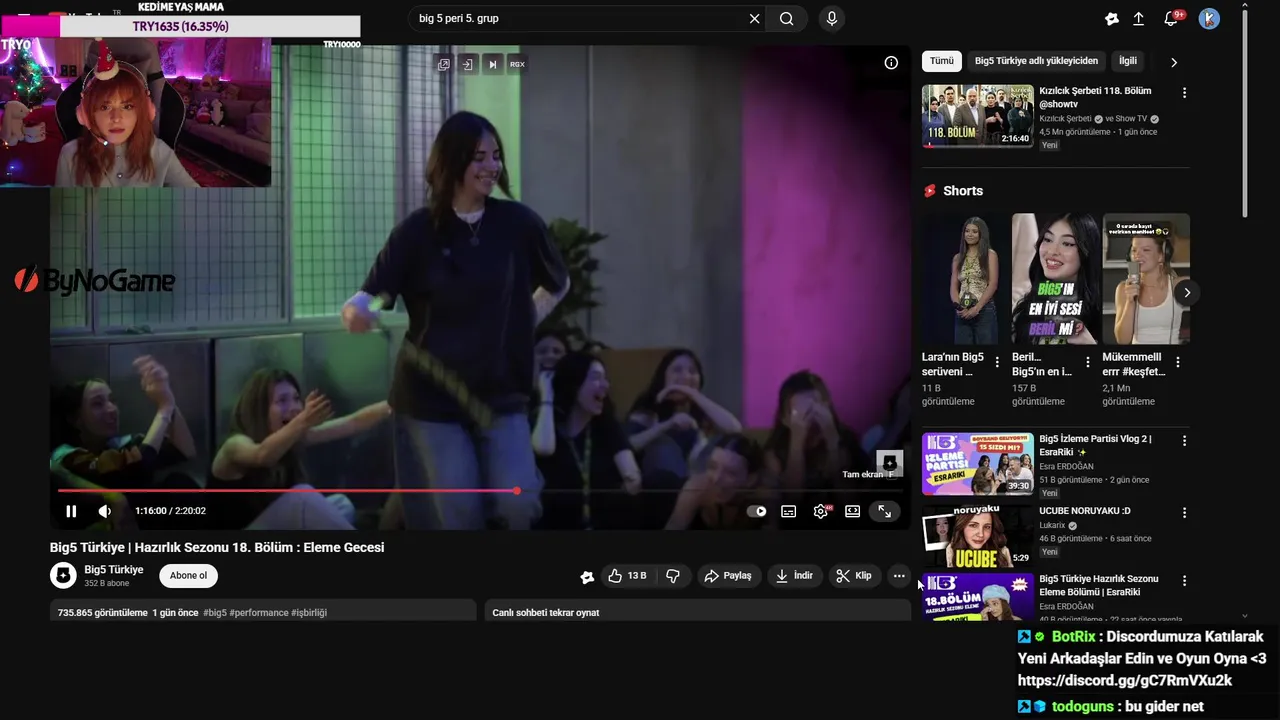Open Esra ERDOĞAN channel under Vlog 2
This screenshot has width=1280, height=720.
click(1067, 466)
